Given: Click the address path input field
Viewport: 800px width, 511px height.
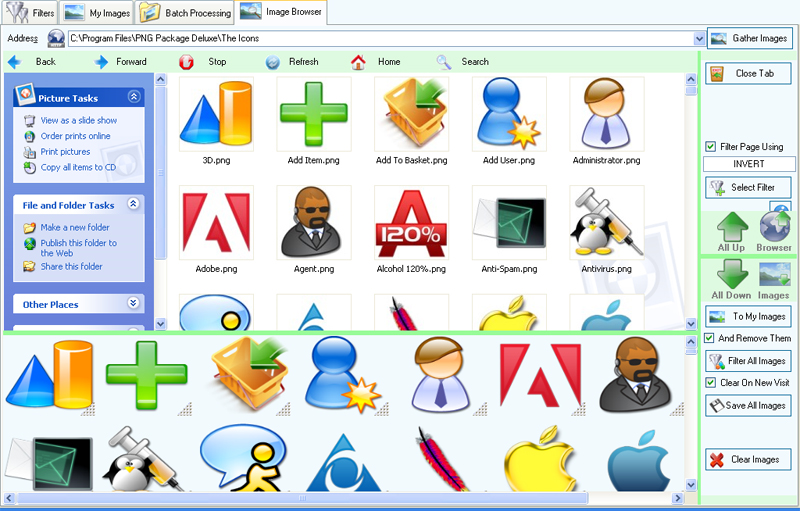Looking at the screenshot, I should point(381,38).
